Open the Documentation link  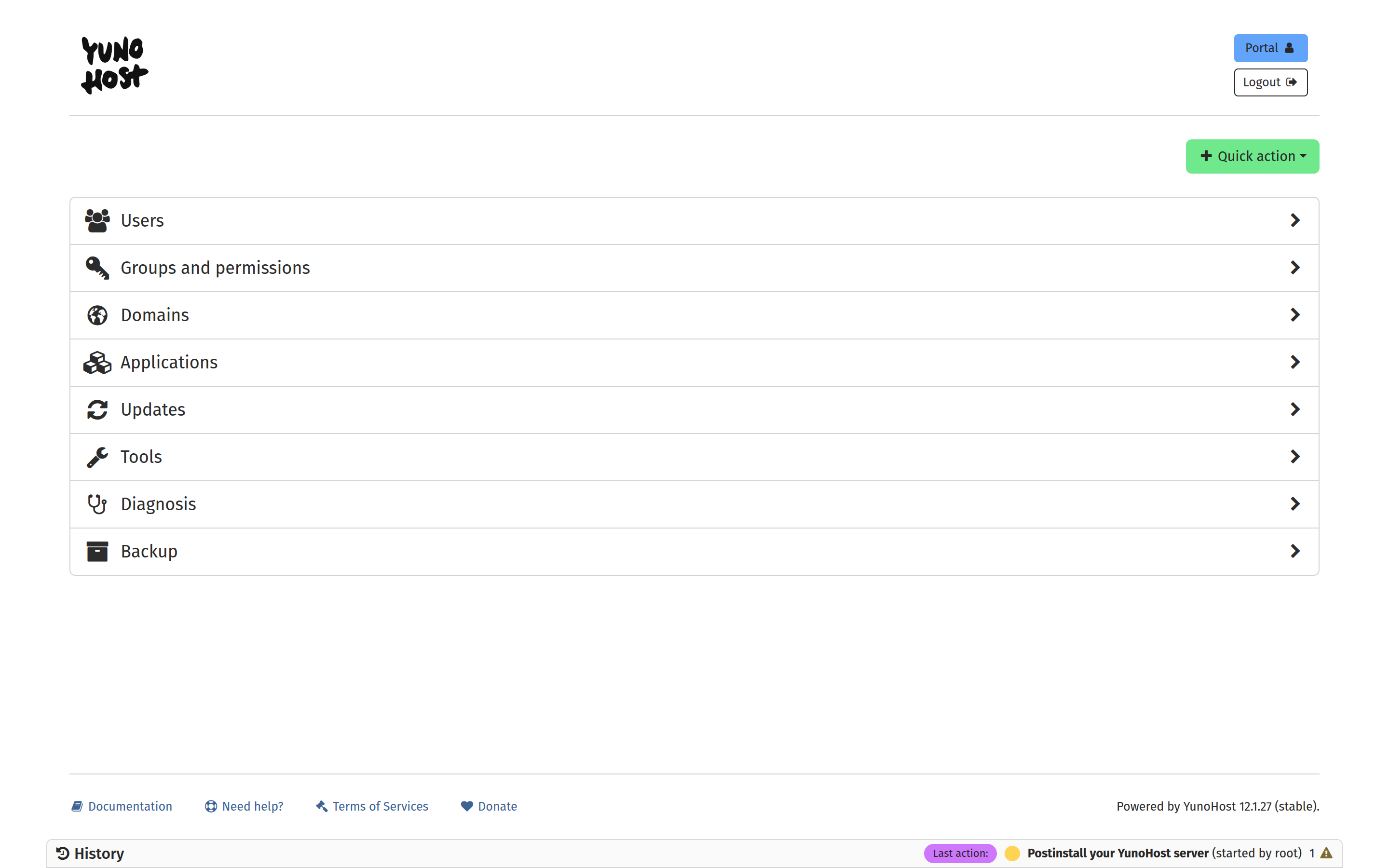click(122, 806)
